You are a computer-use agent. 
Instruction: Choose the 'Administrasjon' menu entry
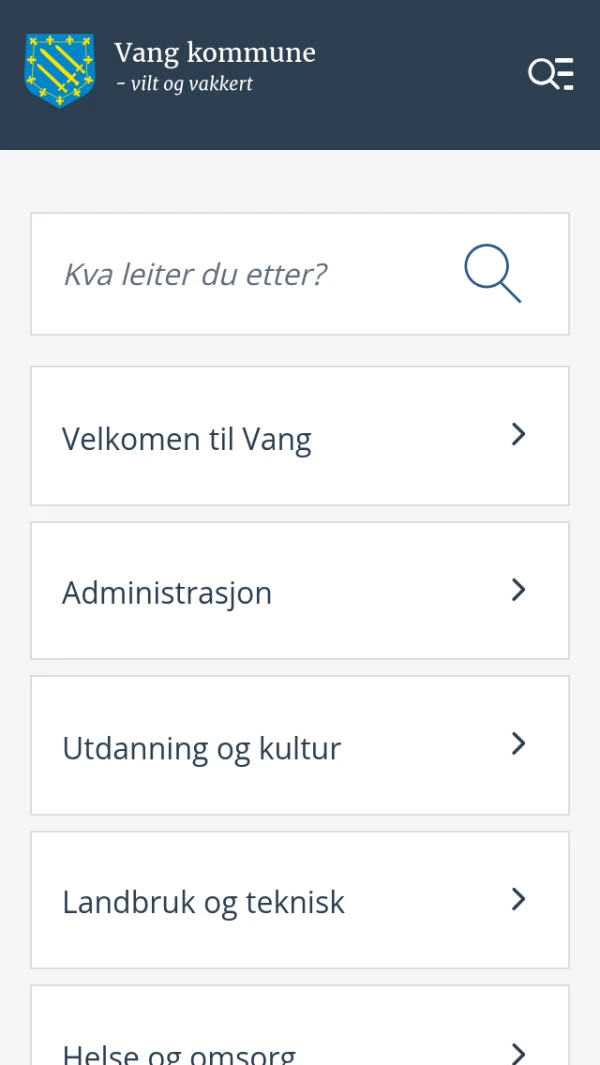point(167,592)
